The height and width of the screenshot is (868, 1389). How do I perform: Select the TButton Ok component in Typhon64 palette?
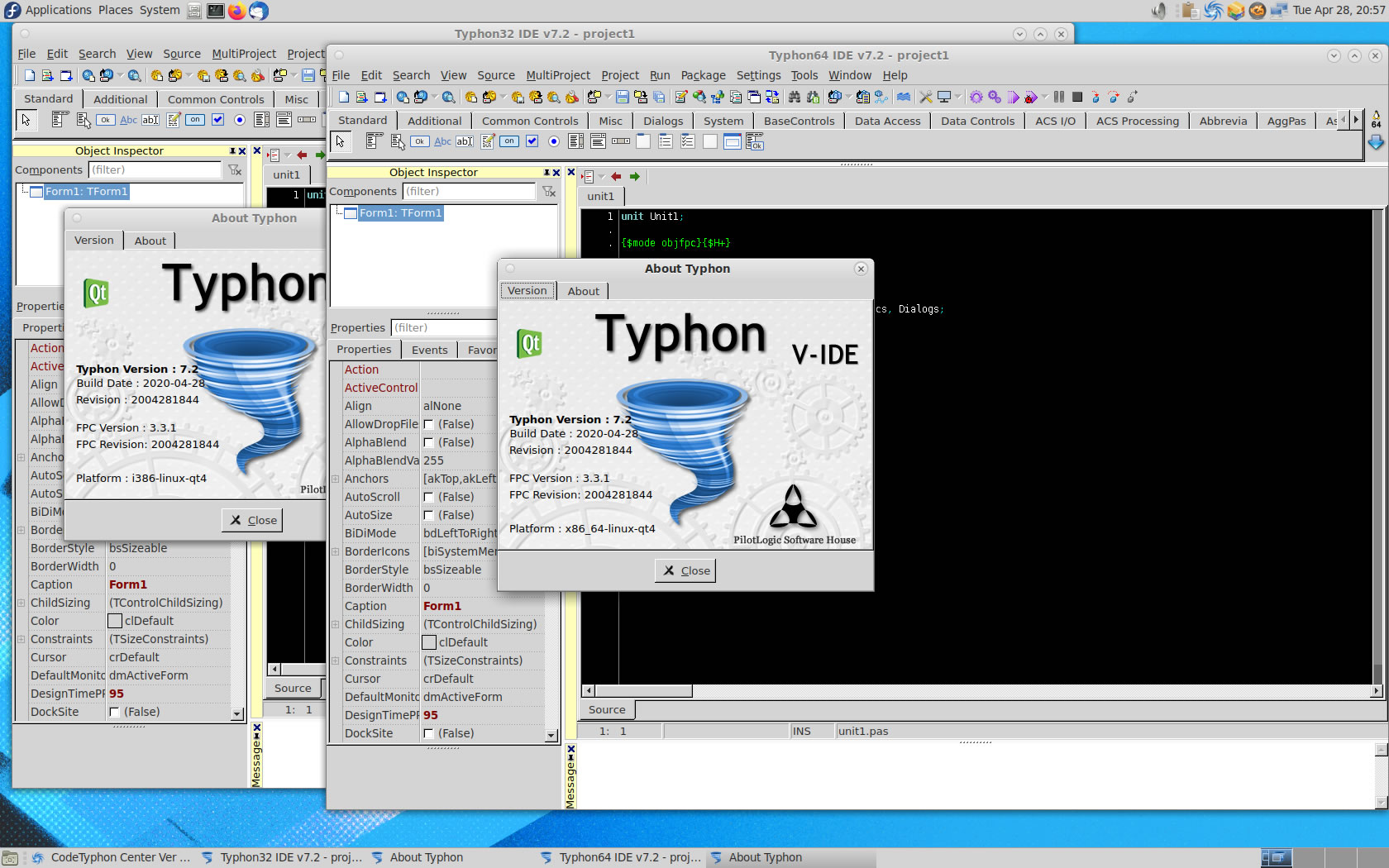tap(419, 141)
